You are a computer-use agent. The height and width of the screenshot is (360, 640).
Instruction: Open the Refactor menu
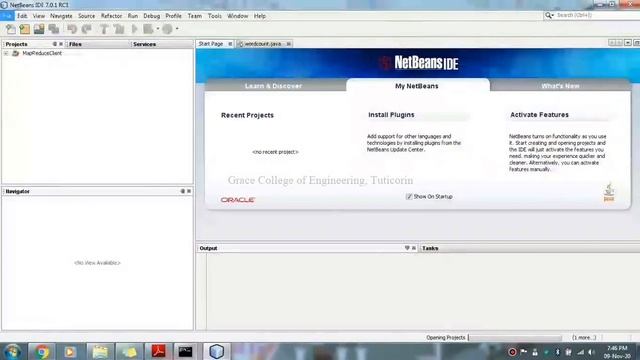111,16
